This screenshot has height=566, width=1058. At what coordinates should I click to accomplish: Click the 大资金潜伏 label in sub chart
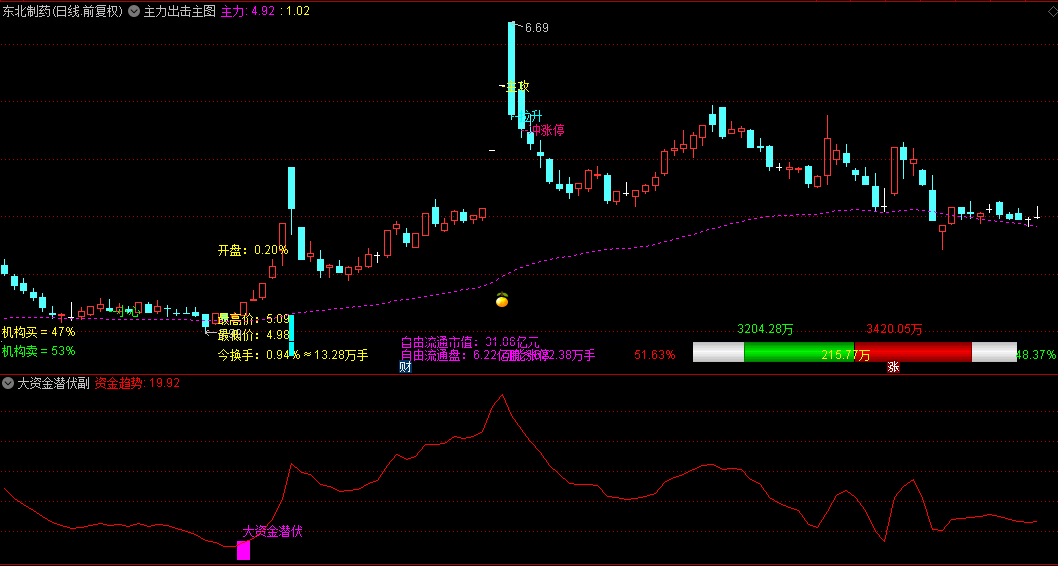pos(273,532)
